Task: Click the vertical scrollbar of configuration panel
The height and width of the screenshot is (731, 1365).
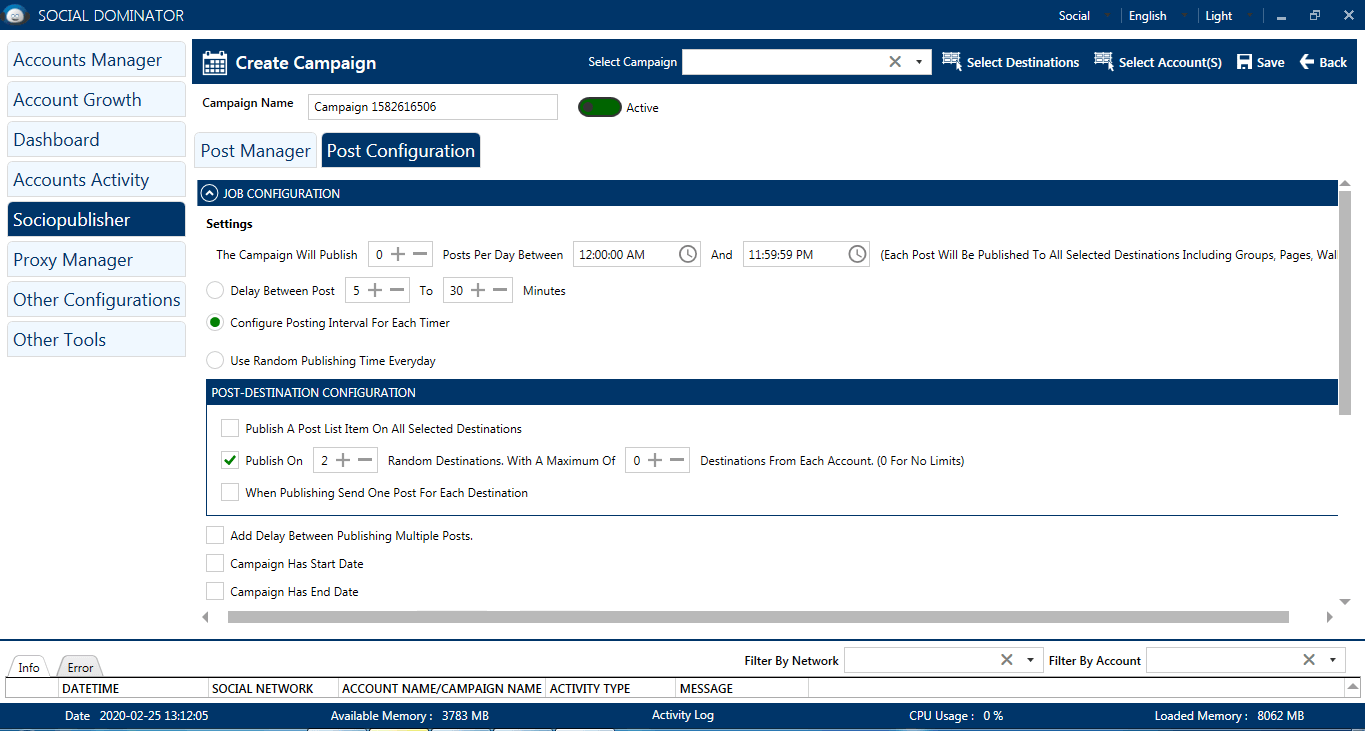Action: [1345, 303]
